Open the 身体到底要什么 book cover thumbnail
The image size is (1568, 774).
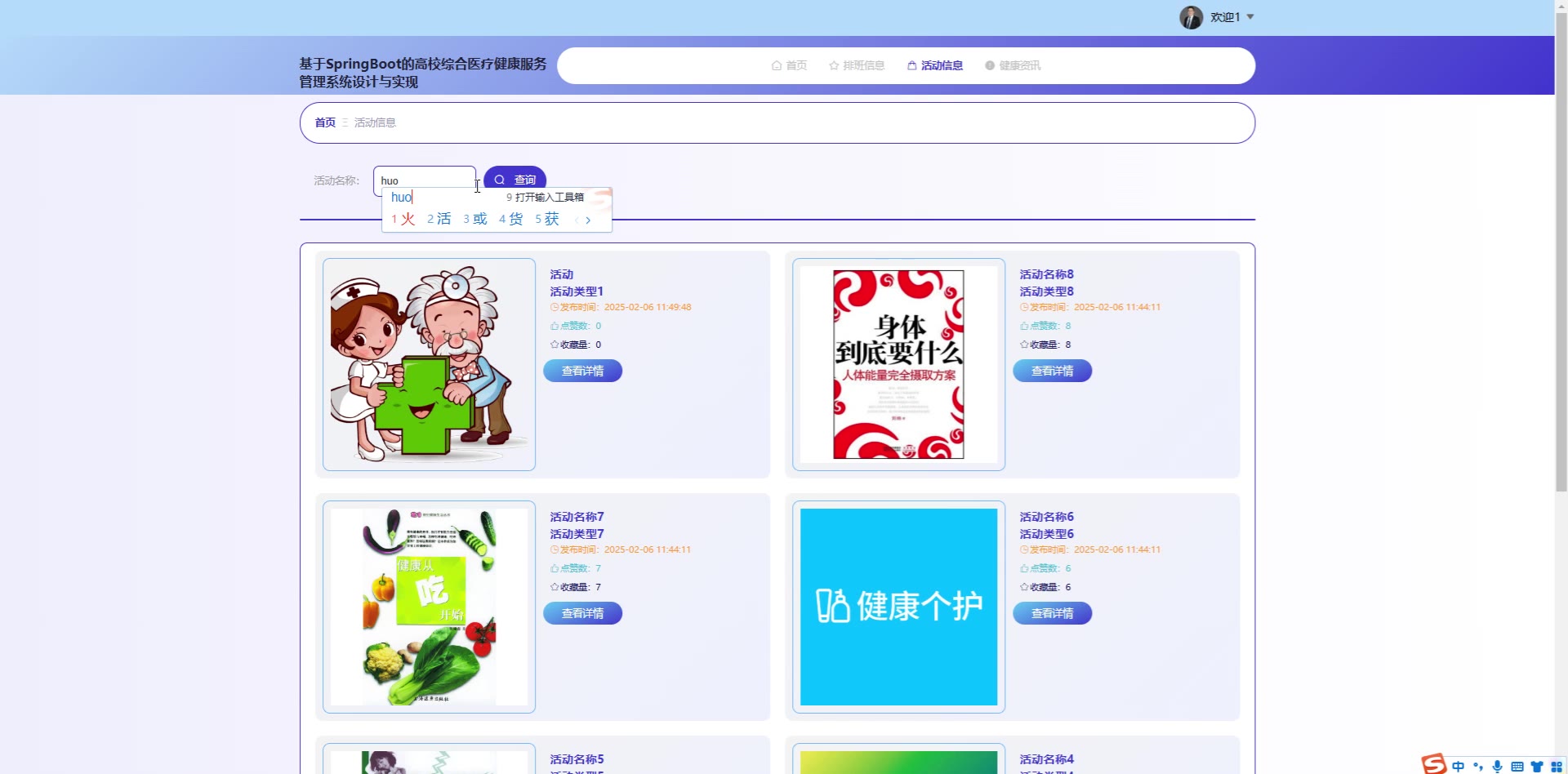(x=898, y=364)
